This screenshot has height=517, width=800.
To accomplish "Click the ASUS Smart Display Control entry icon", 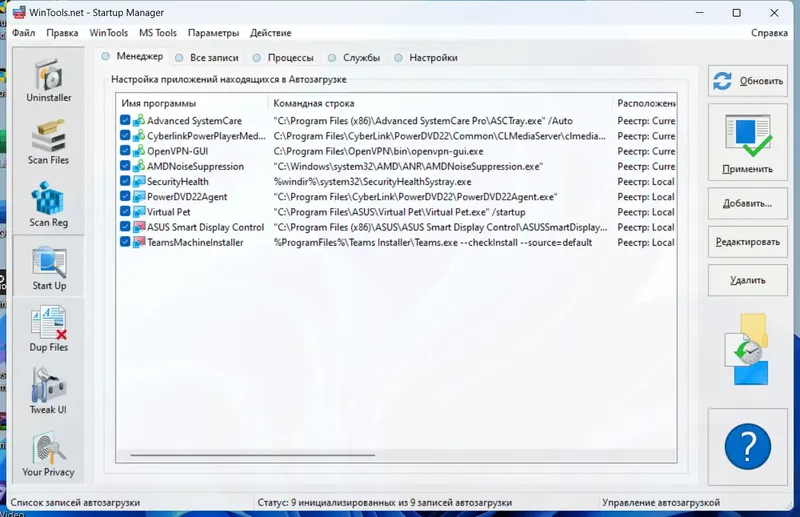I will click(x=139, y=227).
